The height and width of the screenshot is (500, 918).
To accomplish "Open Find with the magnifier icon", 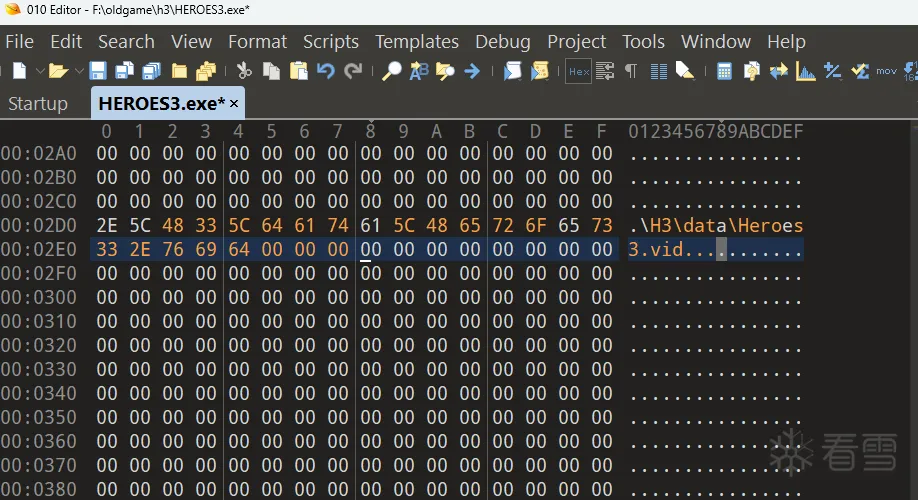I will (392, 71).
